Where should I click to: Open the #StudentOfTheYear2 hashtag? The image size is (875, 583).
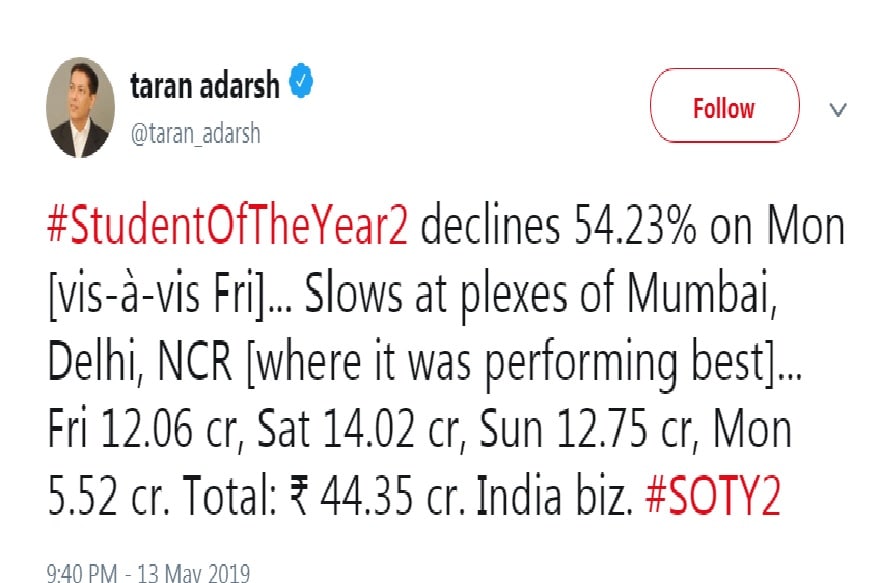pyautogui.click(x=228, y=225)
